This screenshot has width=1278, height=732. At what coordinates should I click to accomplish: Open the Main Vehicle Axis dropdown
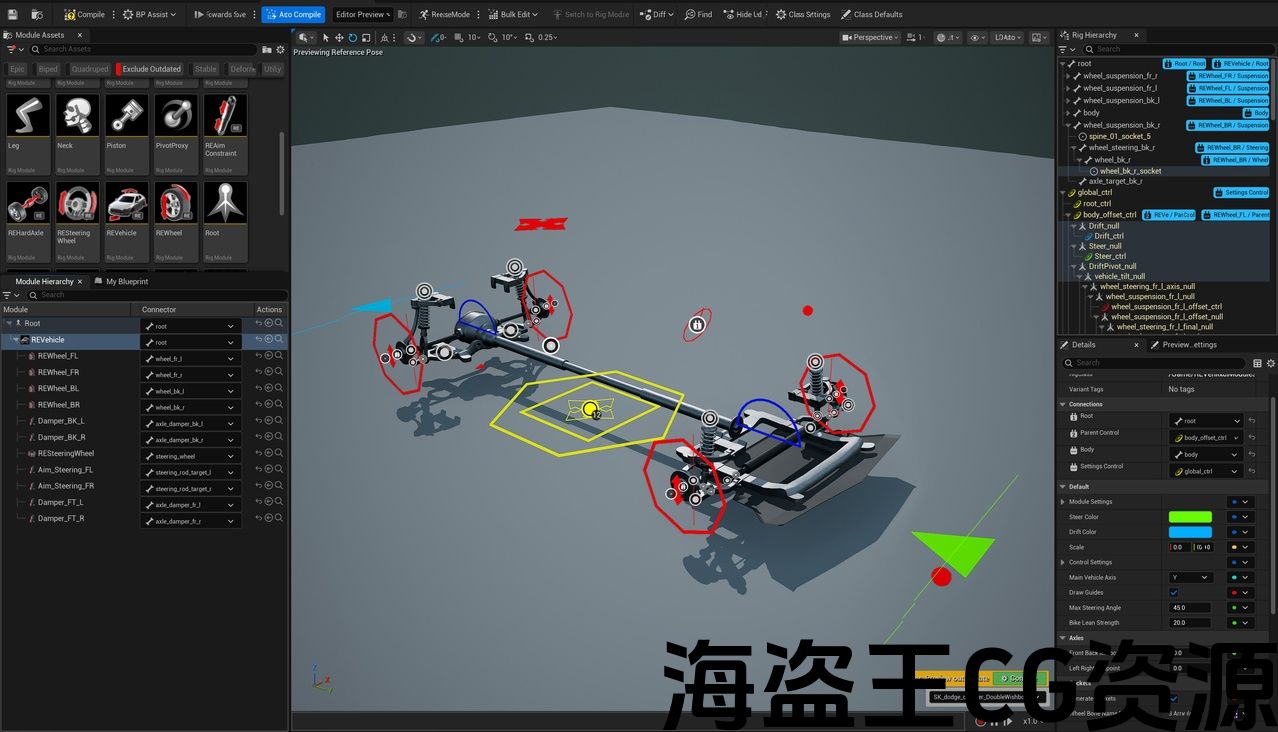1191,577
